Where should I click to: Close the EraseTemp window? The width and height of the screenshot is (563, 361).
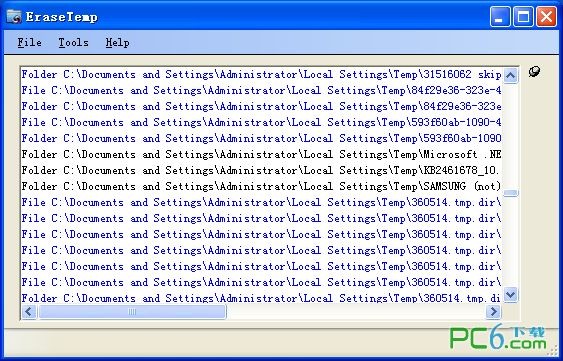(x=546, y=17)
